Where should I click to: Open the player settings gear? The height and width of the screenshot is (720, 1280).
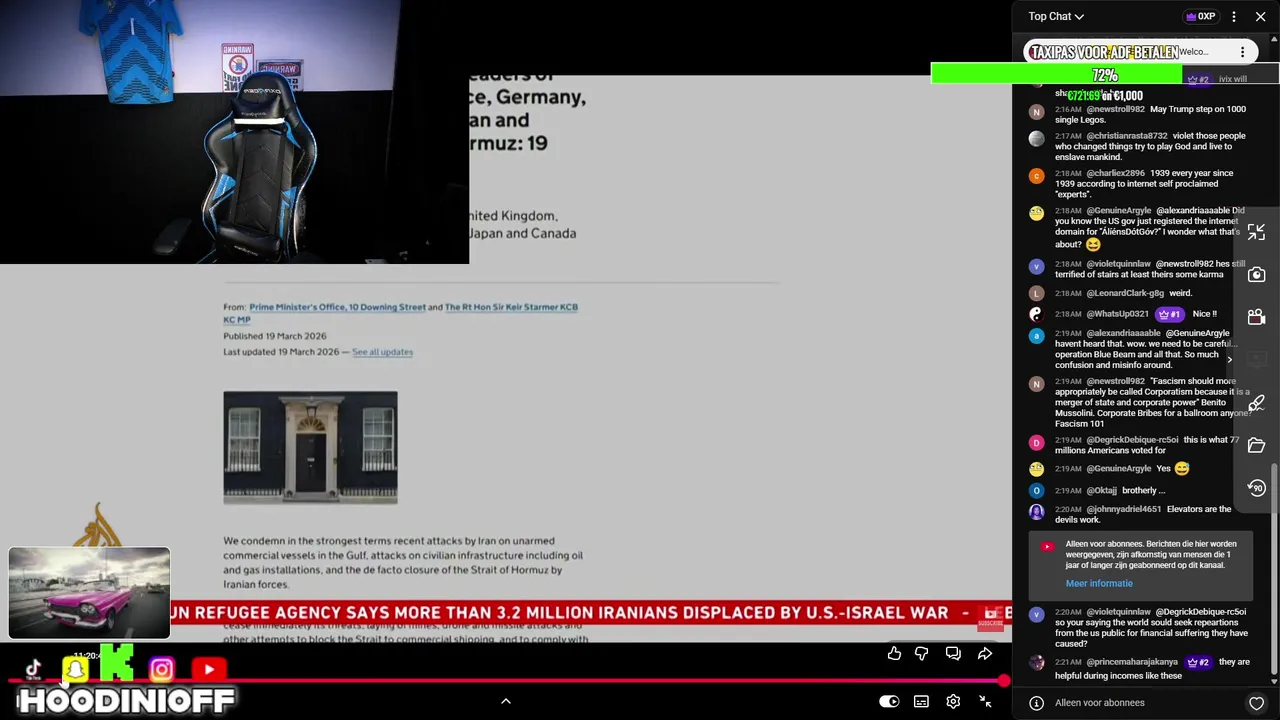pyautogui.click(x=953, y=701)
